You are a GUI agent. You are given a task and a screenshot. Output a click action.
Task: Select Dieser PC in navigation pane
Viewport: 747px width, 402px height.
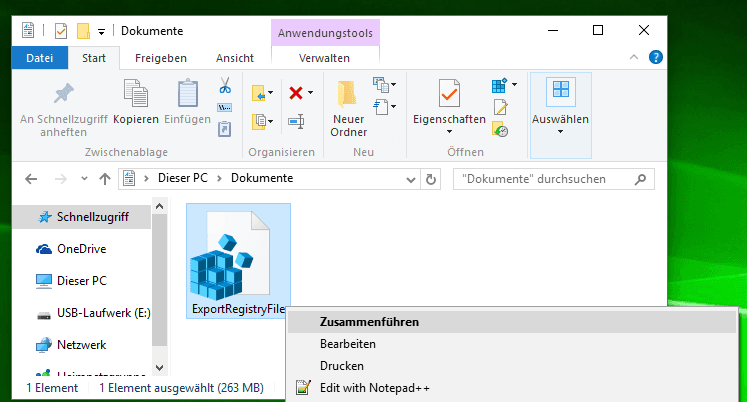click(x=82, y=281)
